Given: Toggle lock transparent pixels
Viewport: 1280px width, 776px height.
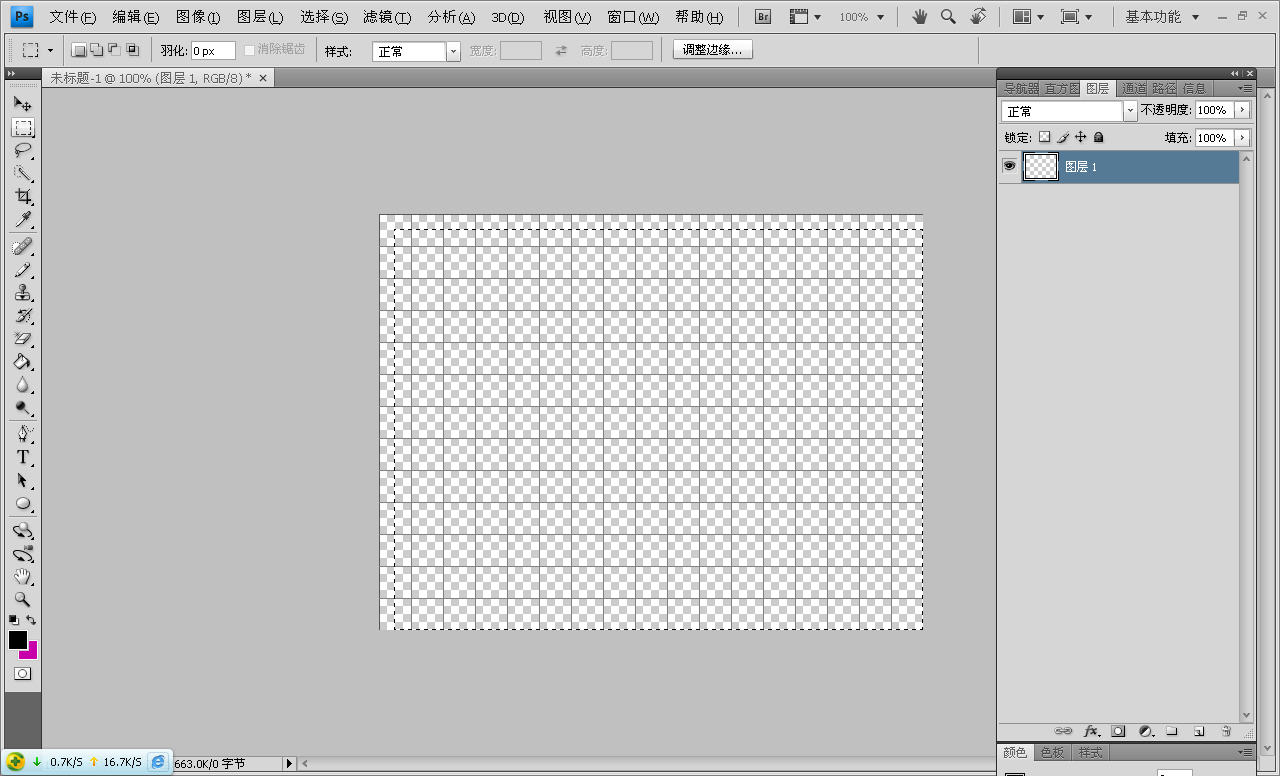Looking at the screenshot, I should pos(1044,137).
